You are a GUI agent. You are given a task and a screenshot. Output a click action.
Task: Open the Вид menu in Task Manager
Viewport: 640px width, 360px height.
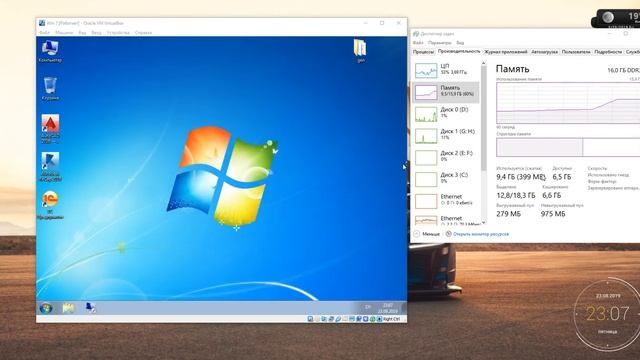point(460,42)
